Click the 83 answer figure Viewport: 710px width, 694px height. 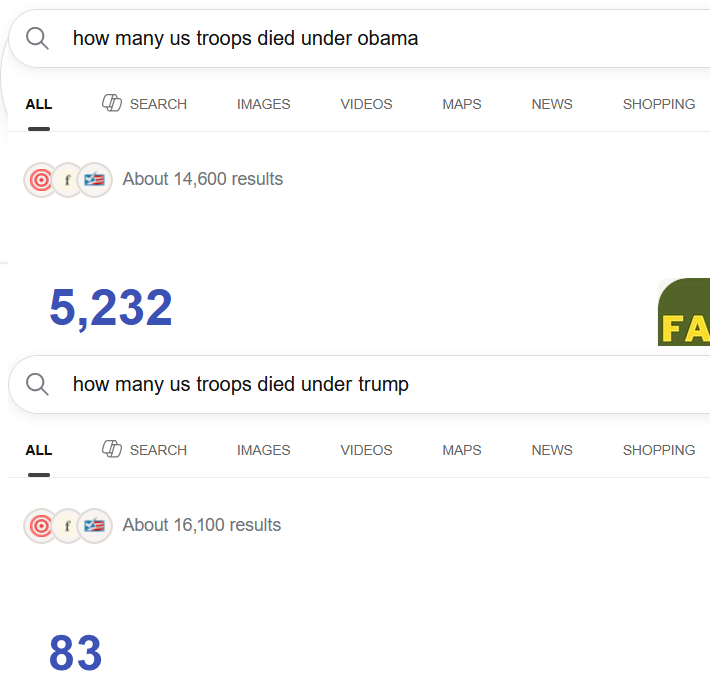click(x=76, y=653)
